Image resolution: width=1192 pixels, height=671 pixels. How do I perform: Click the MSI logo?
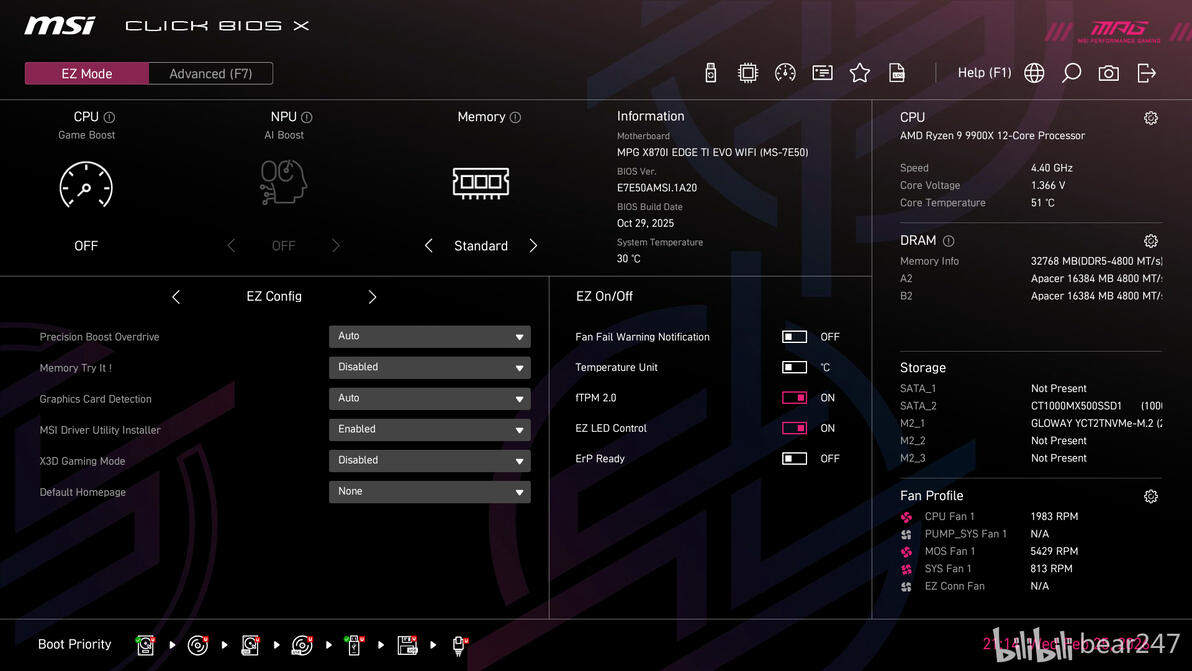click(59, 26)
